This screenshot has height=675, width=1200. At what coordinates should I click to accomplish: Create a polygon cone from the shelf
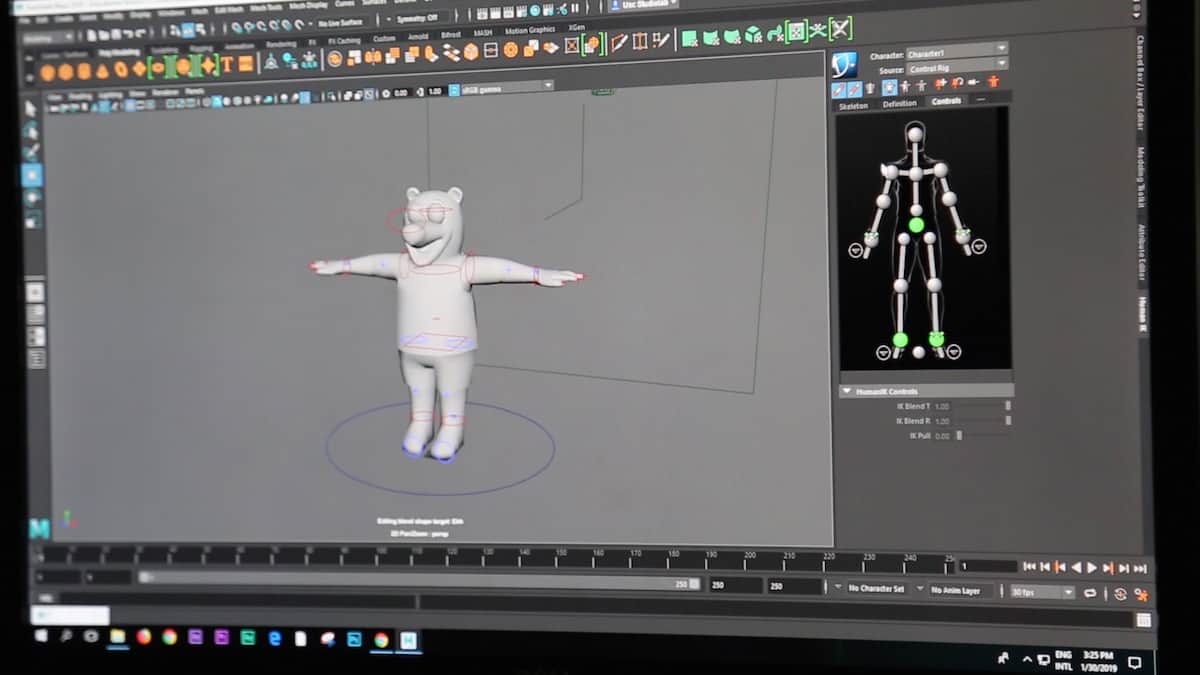point(102,71)
